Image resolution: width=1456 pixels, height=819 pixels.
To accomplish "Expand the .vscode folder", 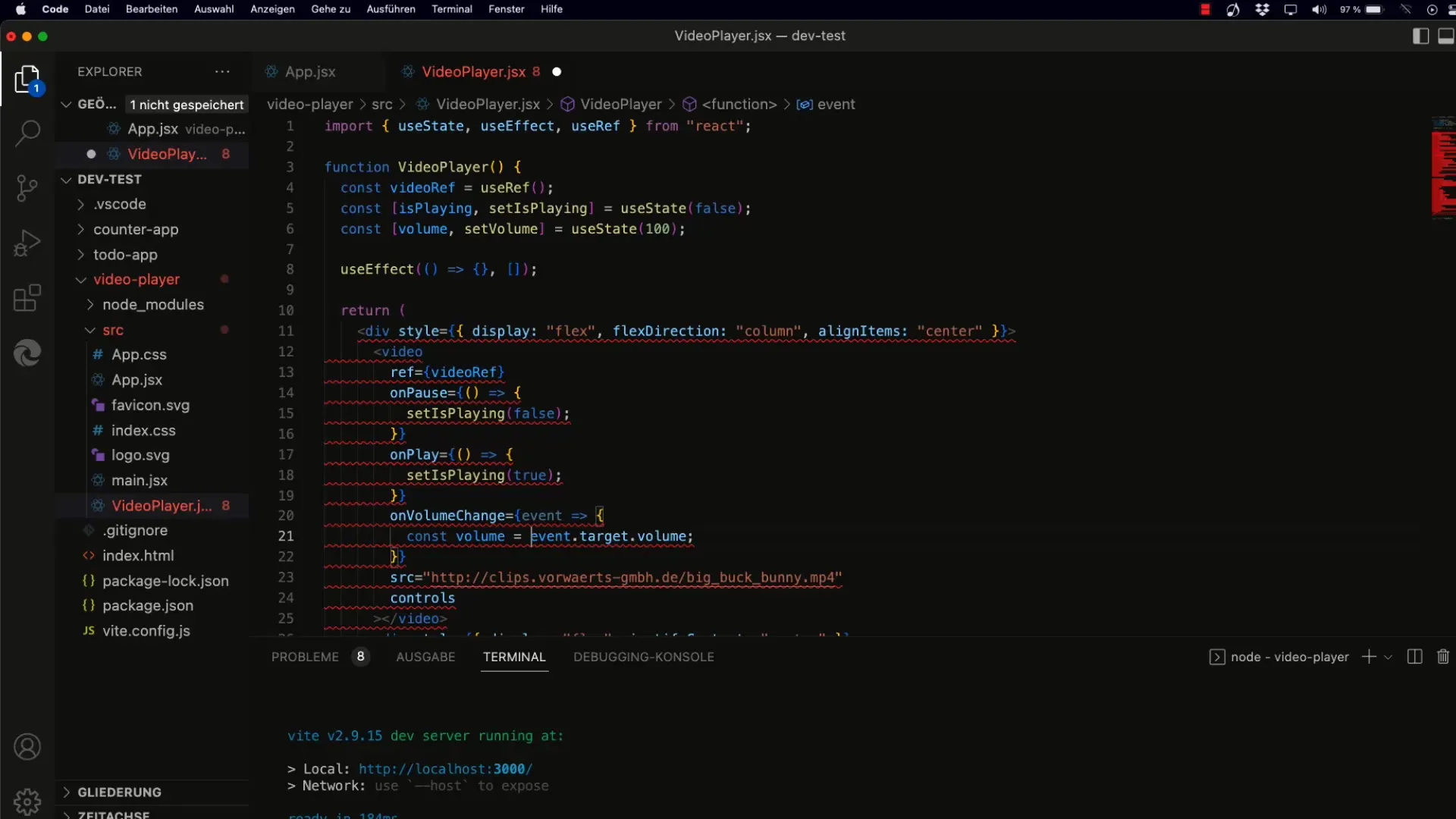I will pyautogui.click(x=120, y=204).
